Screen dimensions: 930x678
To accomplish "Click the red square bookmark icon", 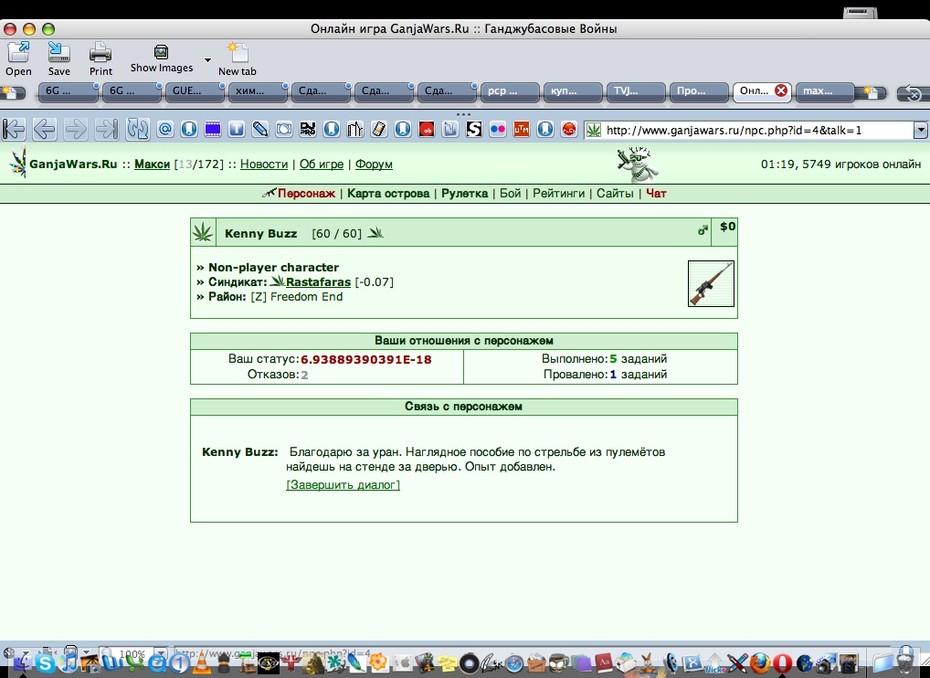I will coord(426,129).
